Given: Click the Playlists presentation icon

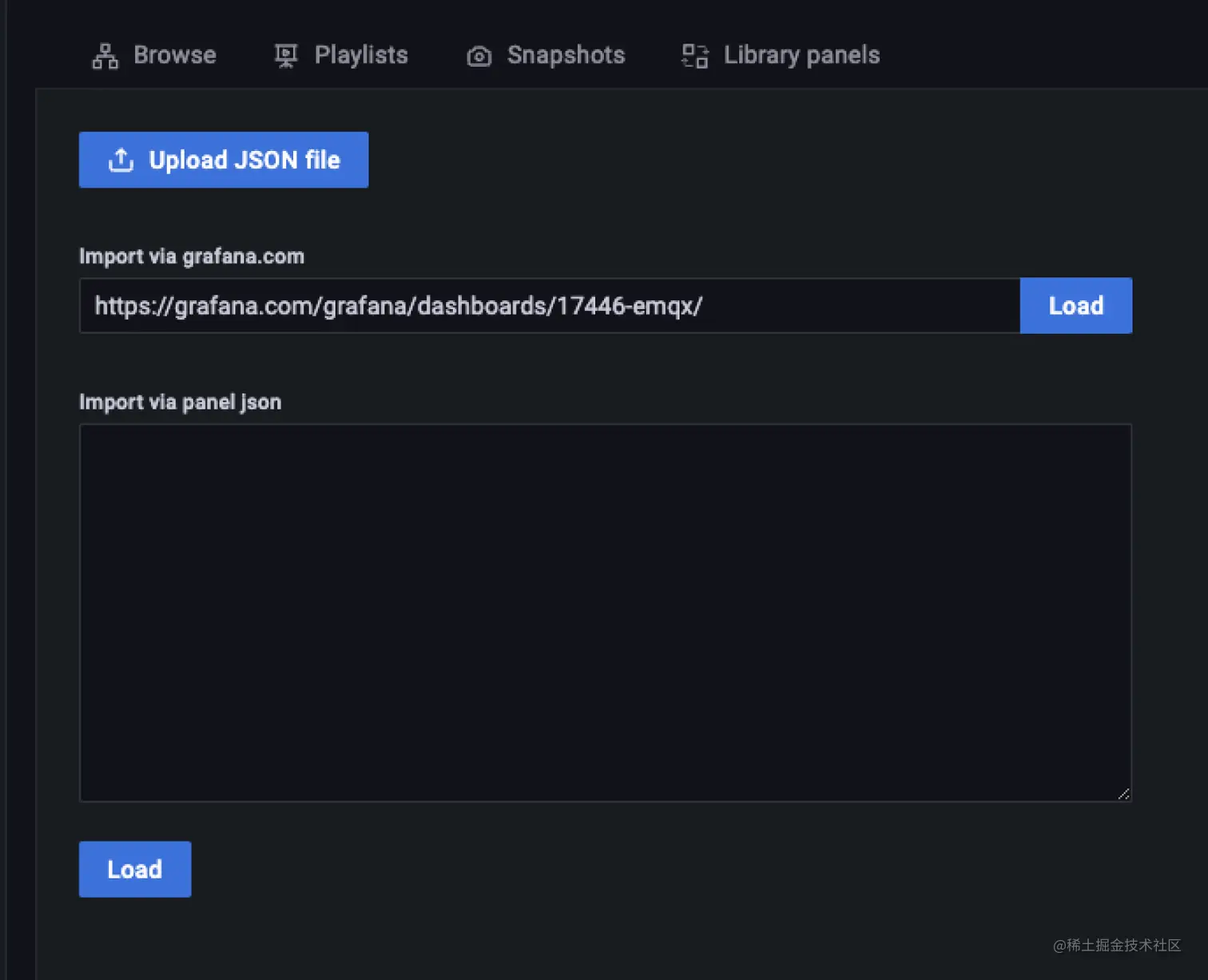Looking at the screenshot, I should 285,54.
